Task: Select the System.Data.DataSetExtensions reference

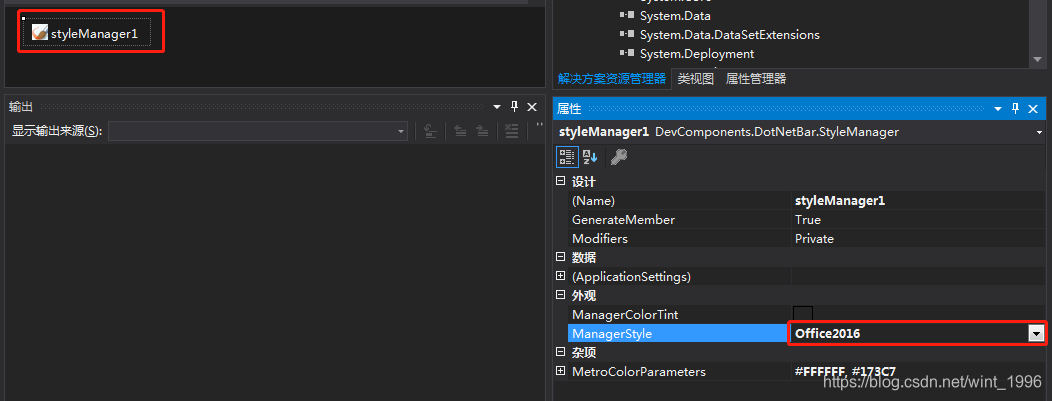Action: tap(729, 34)
